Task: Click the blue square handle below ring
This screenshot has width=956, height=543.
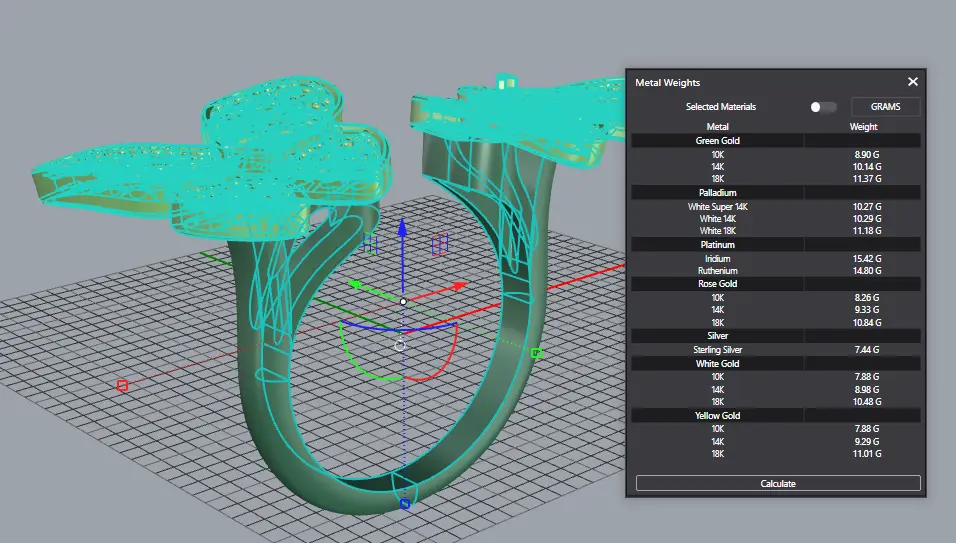Action: point(405,504)
